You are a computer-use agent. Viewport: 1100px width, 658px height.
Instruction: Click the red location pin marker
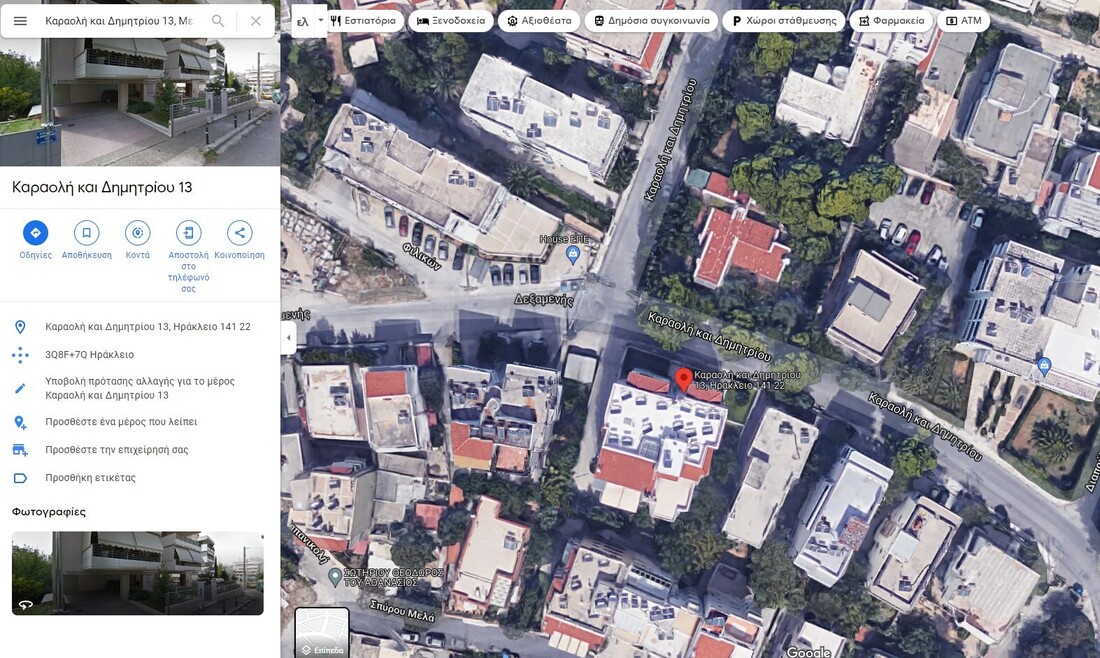tap(684, 380)
